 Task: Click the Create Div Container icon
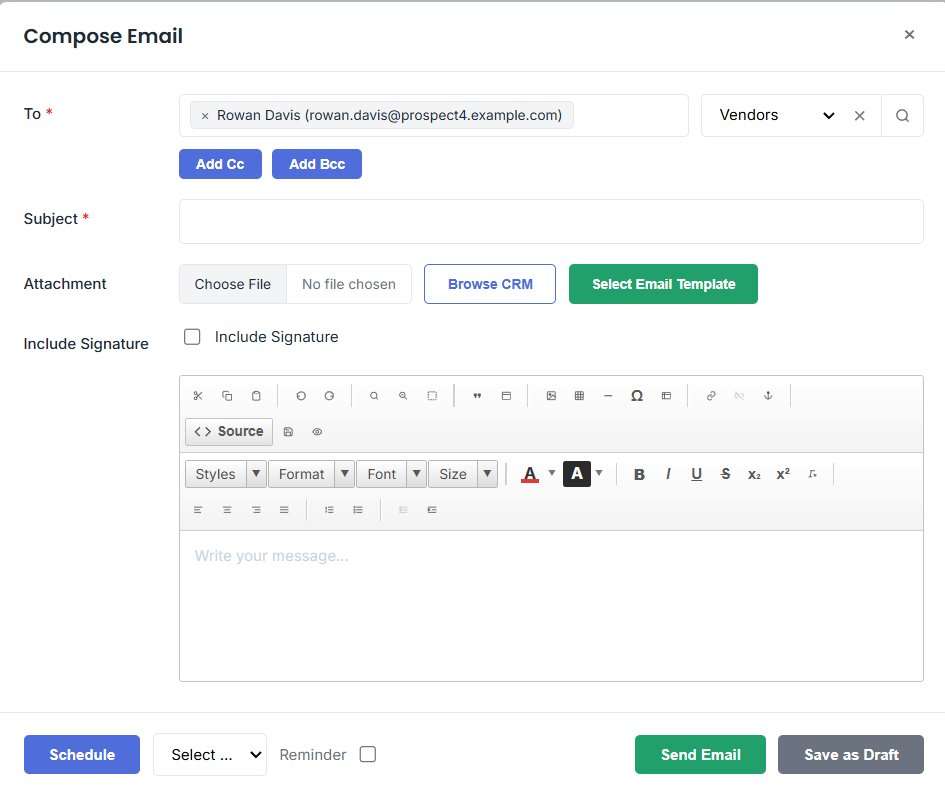[x=506, y=396]
